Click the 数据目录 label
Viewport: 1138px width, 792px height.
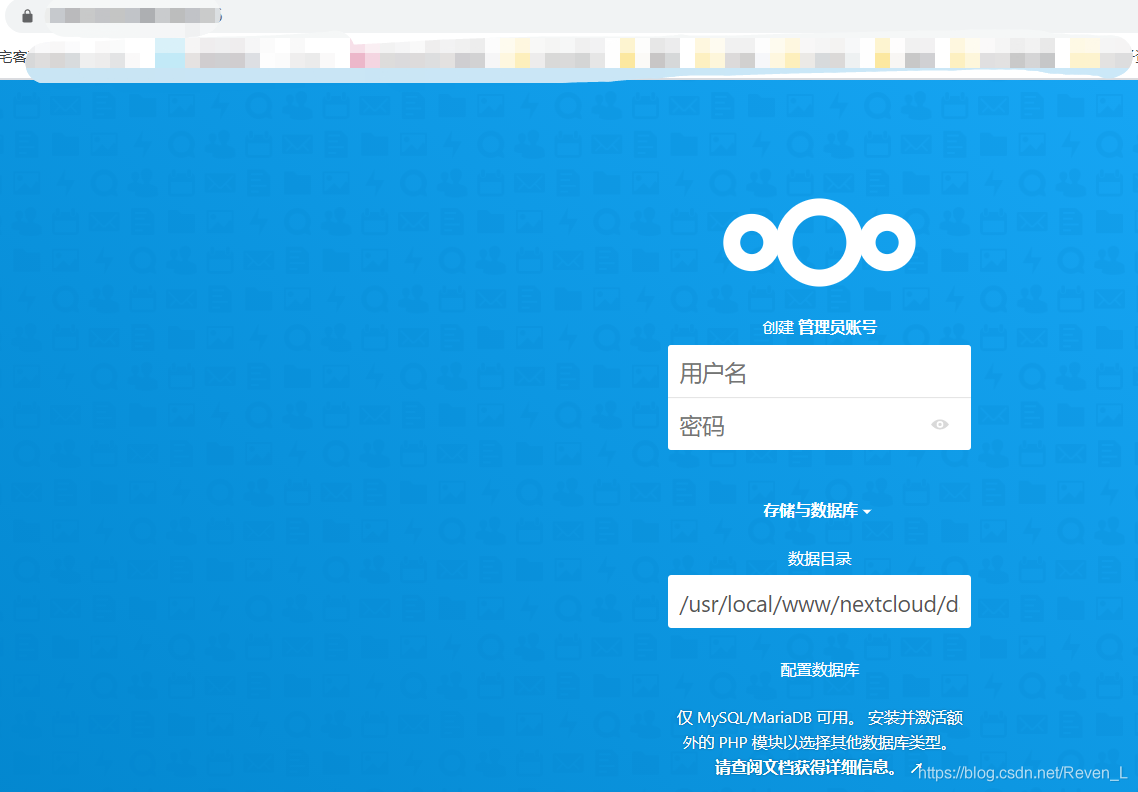(x=819, y=558)
